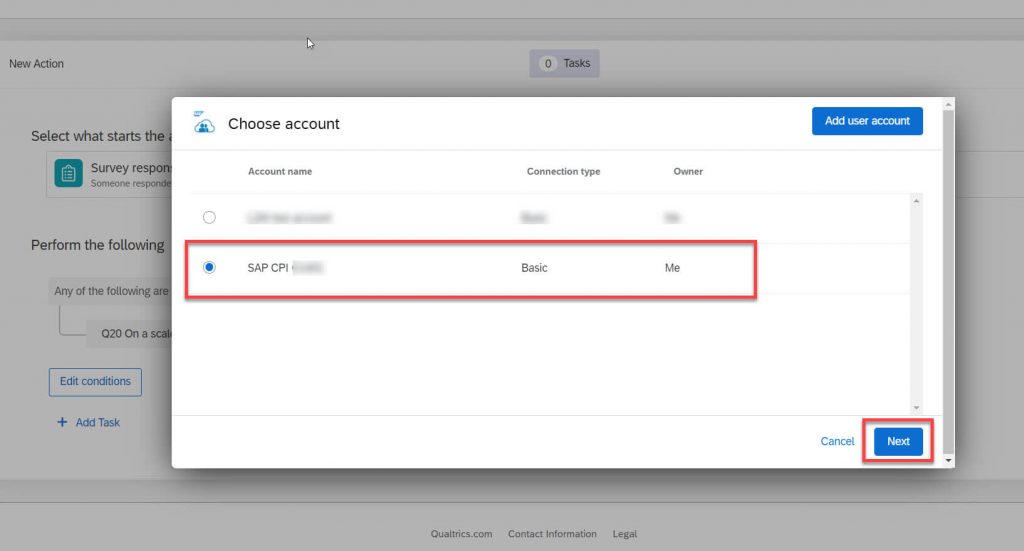The width and height of the screenshot is (1024, 551).
Task: Click the Any of the following condition header
Action: point(110,291)
